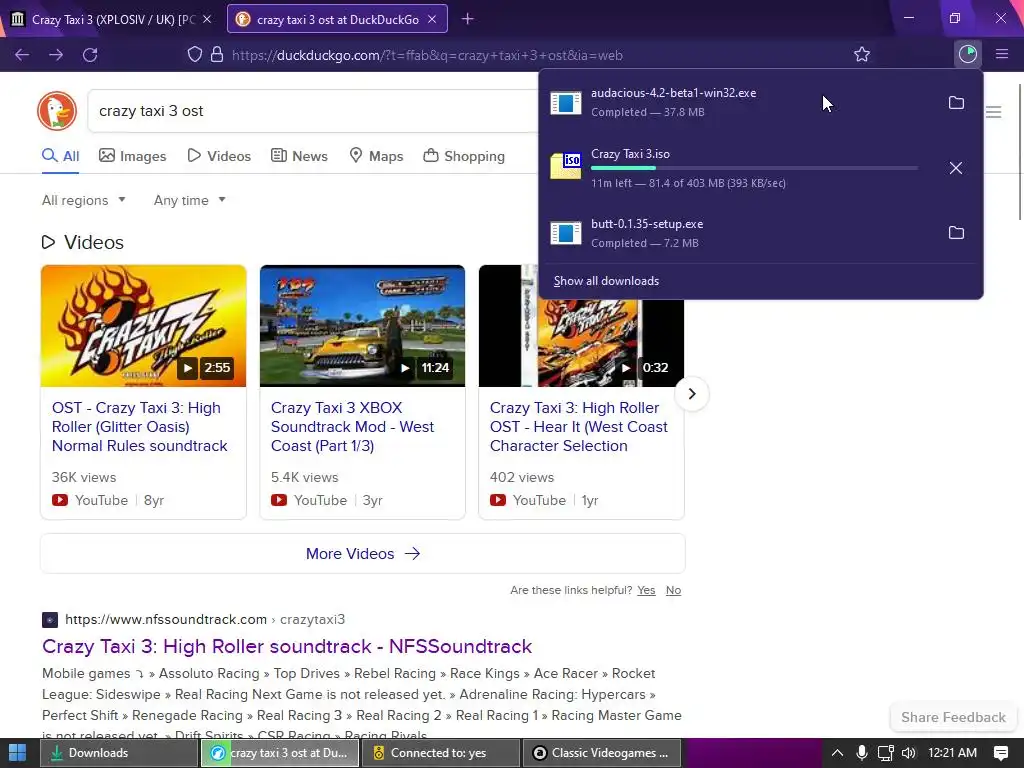The image size is (1024, 768).
Task: Play the 11:24 XBOX Soundtrack Mod thumbnail
Action: point(362,326)
